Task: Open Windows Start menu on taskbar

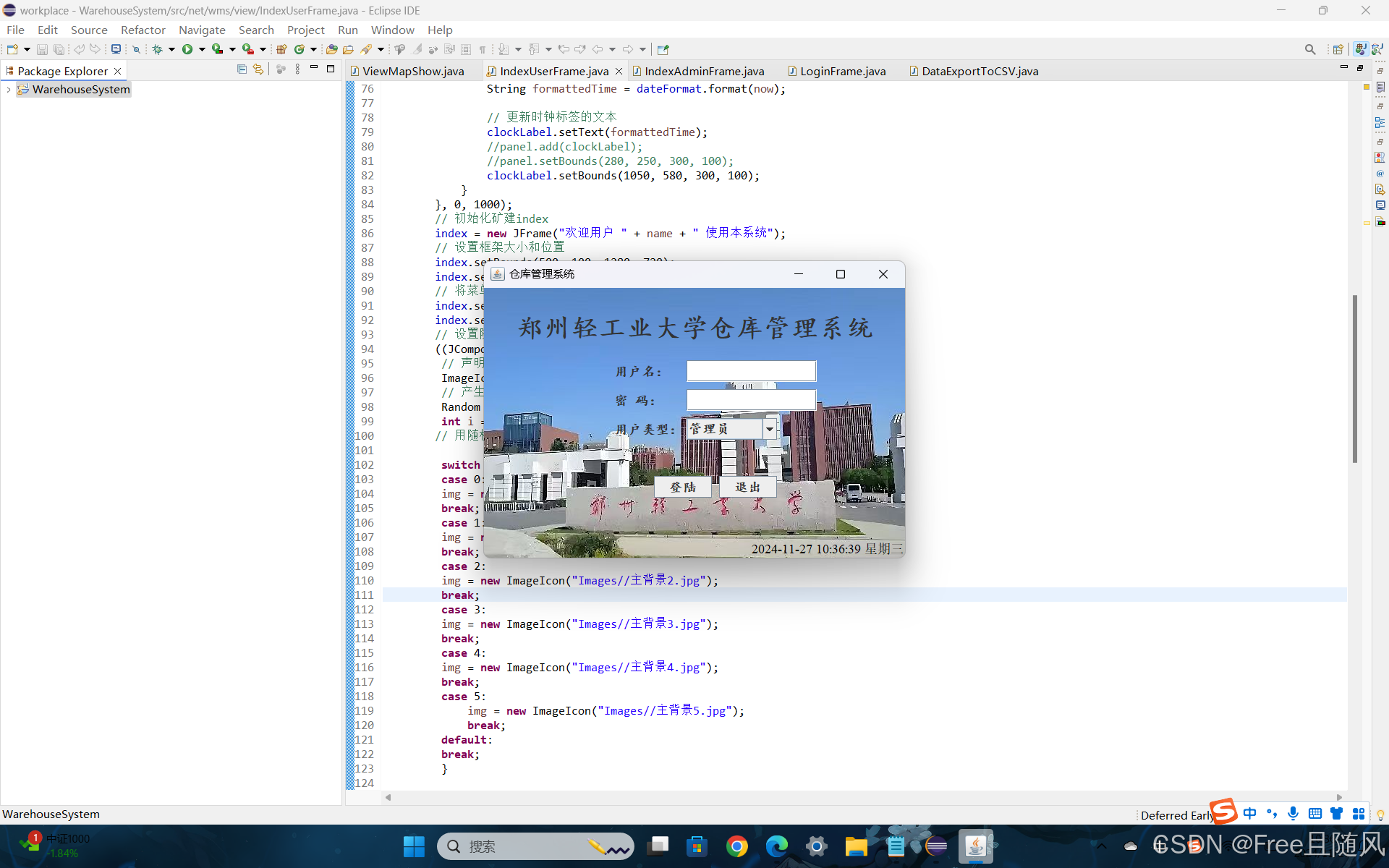Action: tap(414, 846)
